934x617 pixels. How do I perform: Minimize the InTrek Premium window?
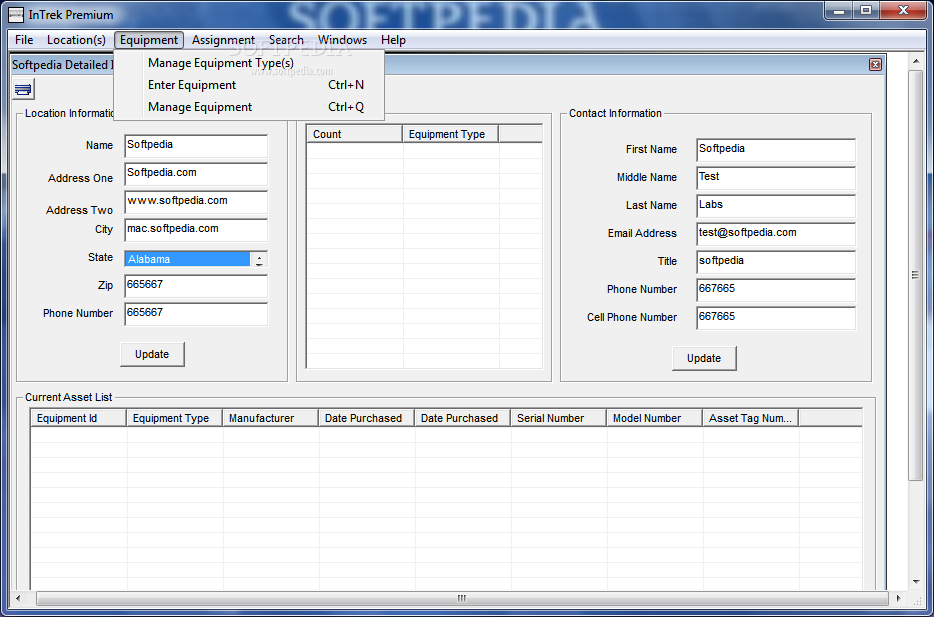pos(839,9)
